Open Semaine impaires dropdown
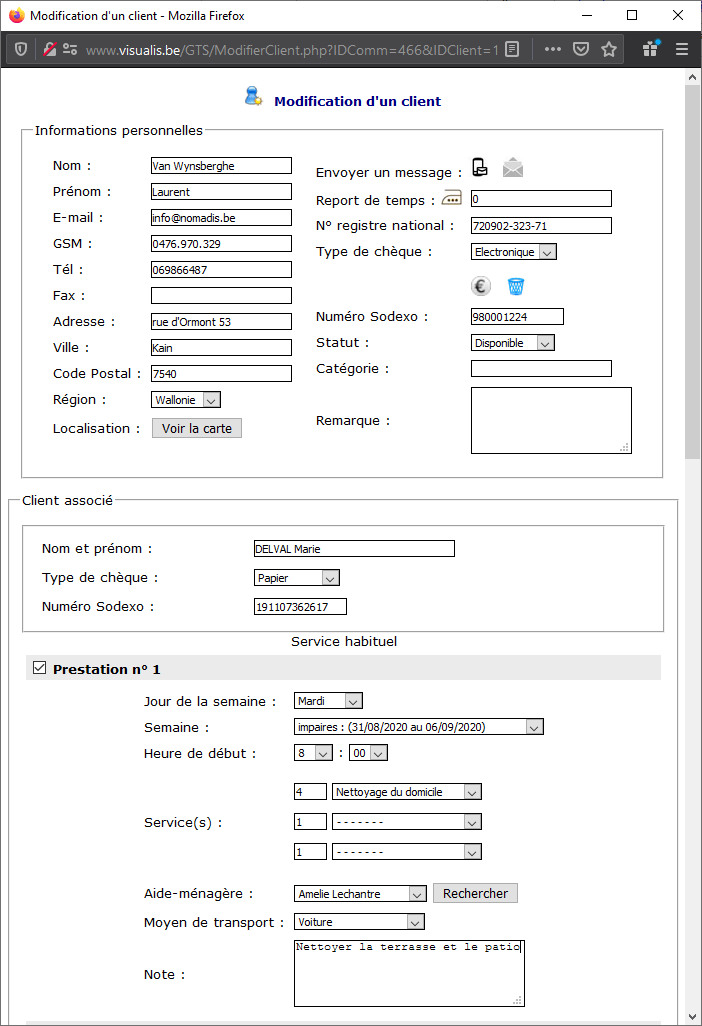Screen dimensions: 702x1026 pyautogui.click(x=419, y=727)
